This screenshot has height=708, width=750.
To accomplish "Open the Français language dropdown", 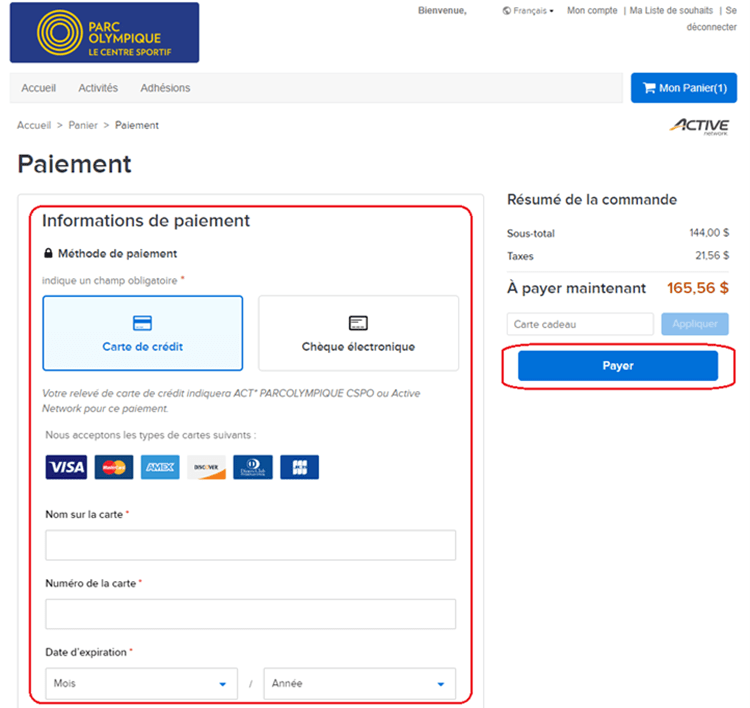I will 528,11.
